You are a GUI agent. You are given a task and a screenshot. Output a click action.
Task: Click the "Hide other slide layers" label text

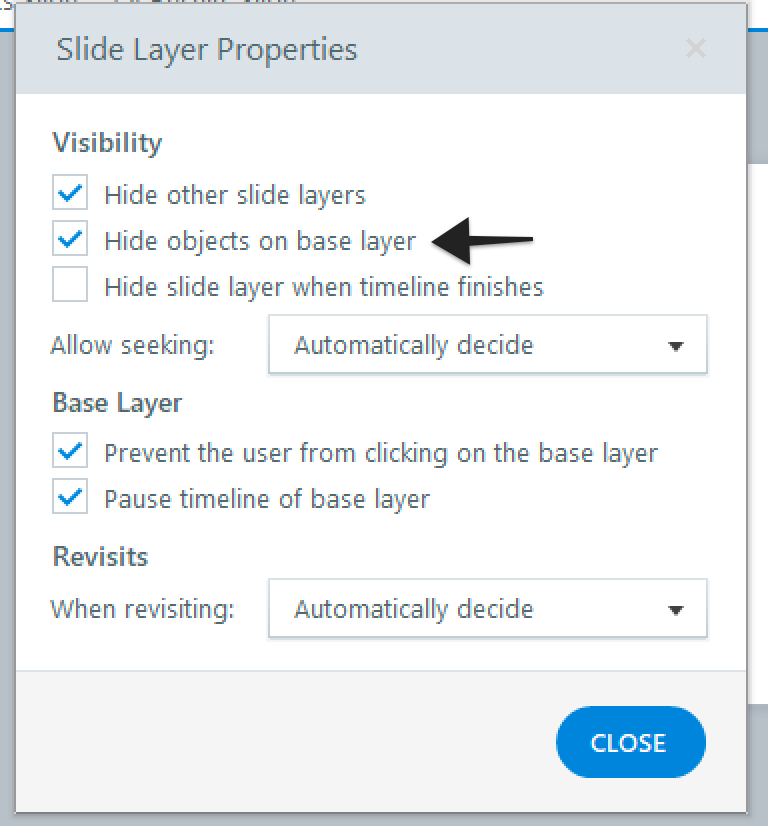pos(235,194)
